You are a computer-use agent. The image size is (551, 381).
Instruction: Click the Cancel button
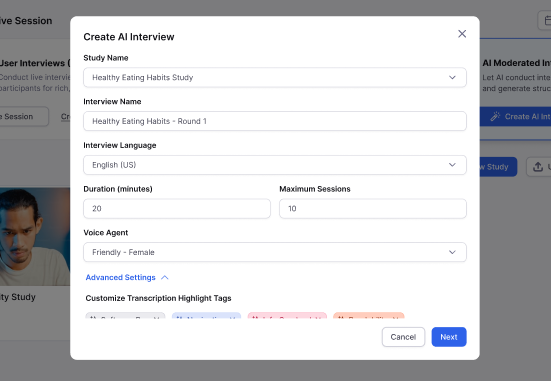pos(403,337)
